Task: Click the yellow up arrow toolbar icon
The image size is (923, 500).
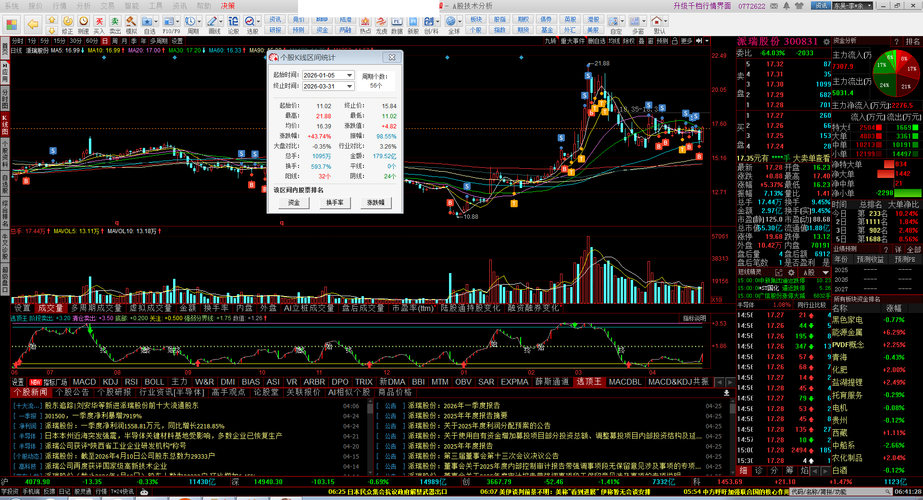Action: point(52,19)
